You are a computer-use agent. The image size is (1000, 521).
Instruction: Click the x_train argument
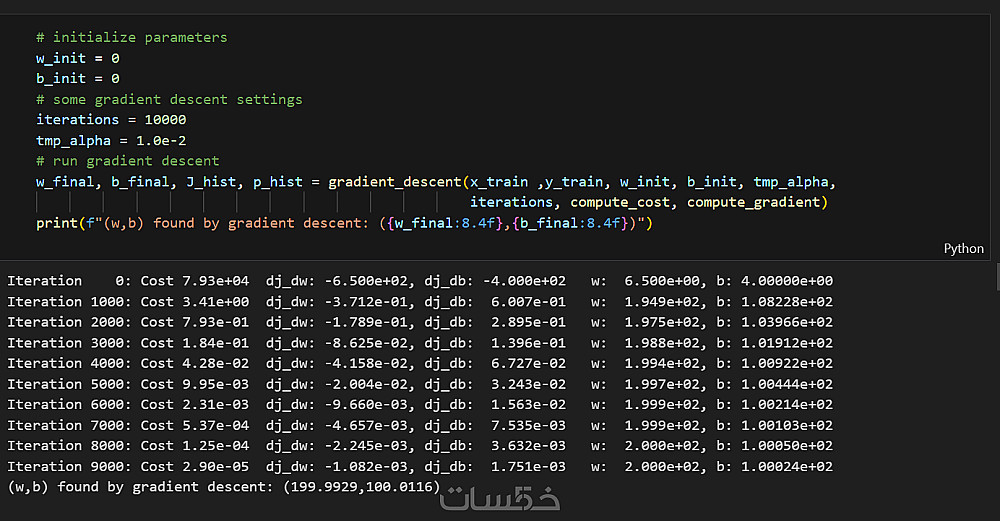coord(499,181)
